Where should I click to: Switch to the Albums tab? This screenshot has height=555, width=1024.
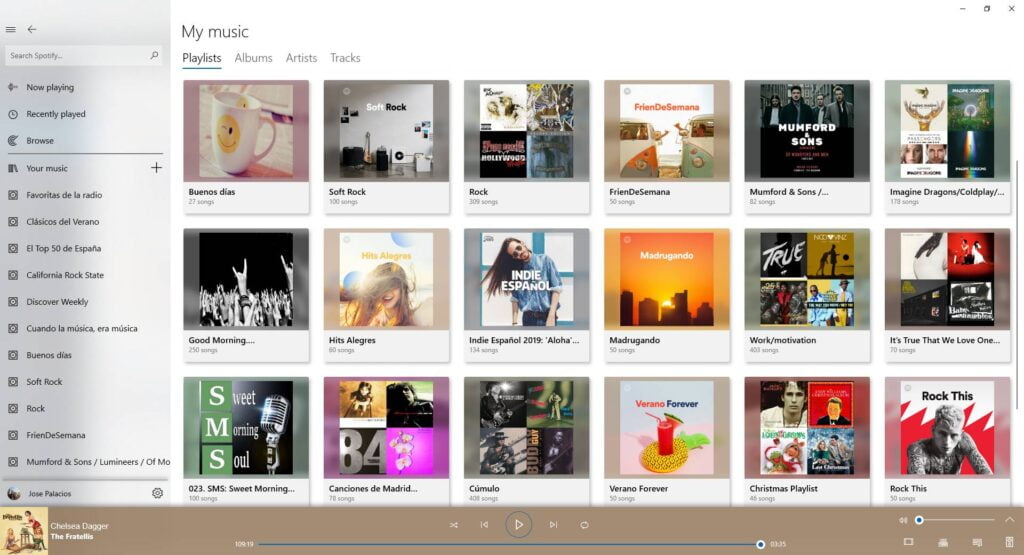click(253, 58)
